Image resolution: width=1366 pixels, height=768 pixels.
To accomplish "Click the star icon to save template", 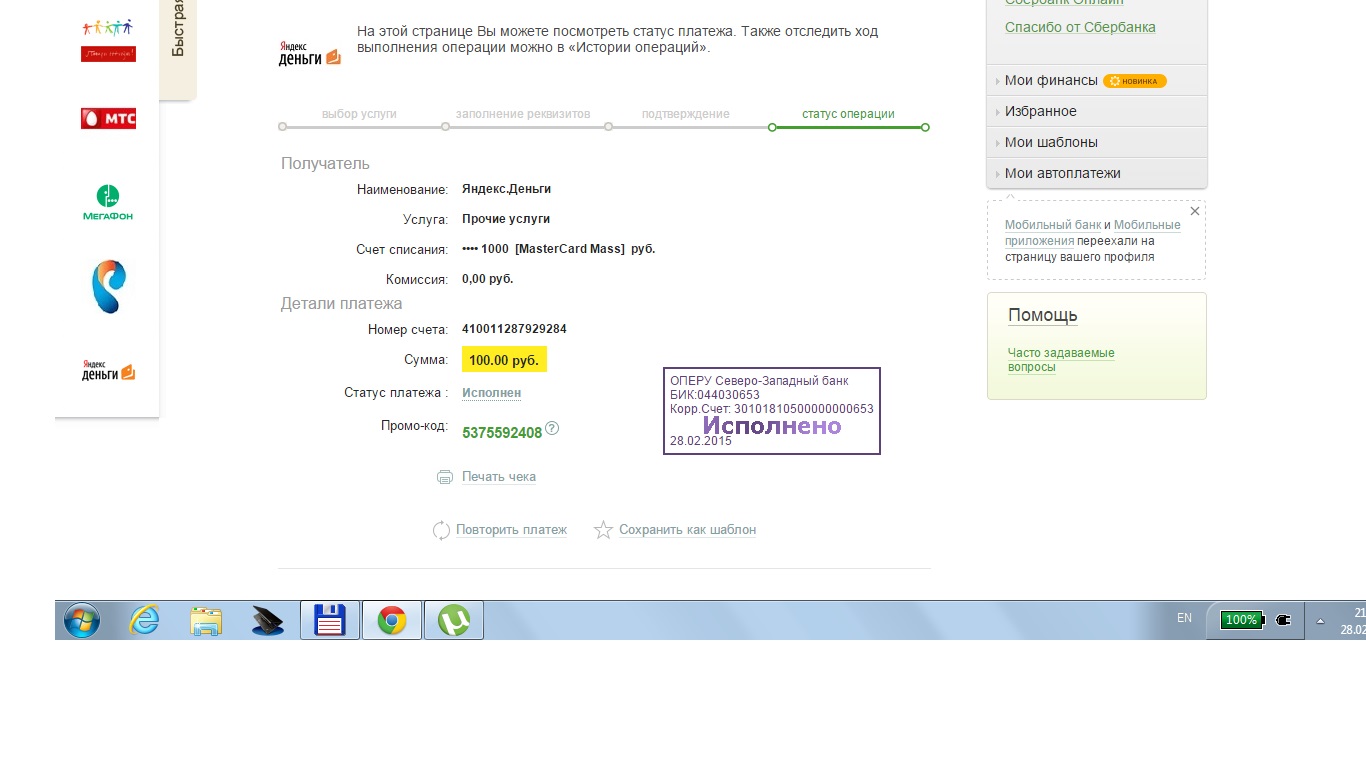I will (603, 530).
